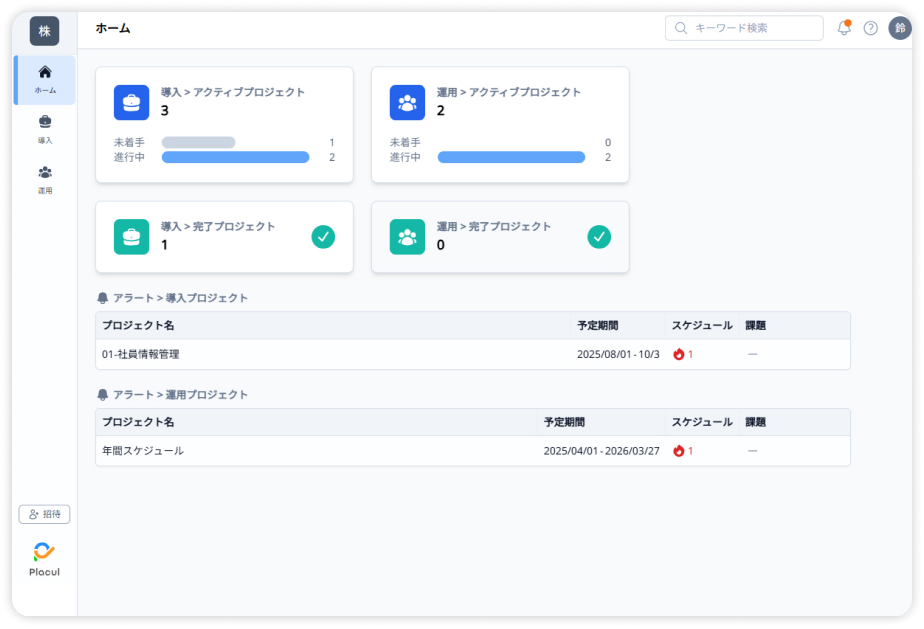924x629 pixels.
Task: Click the blue briefcase active projects icon
Action: (x=131, y=102)
